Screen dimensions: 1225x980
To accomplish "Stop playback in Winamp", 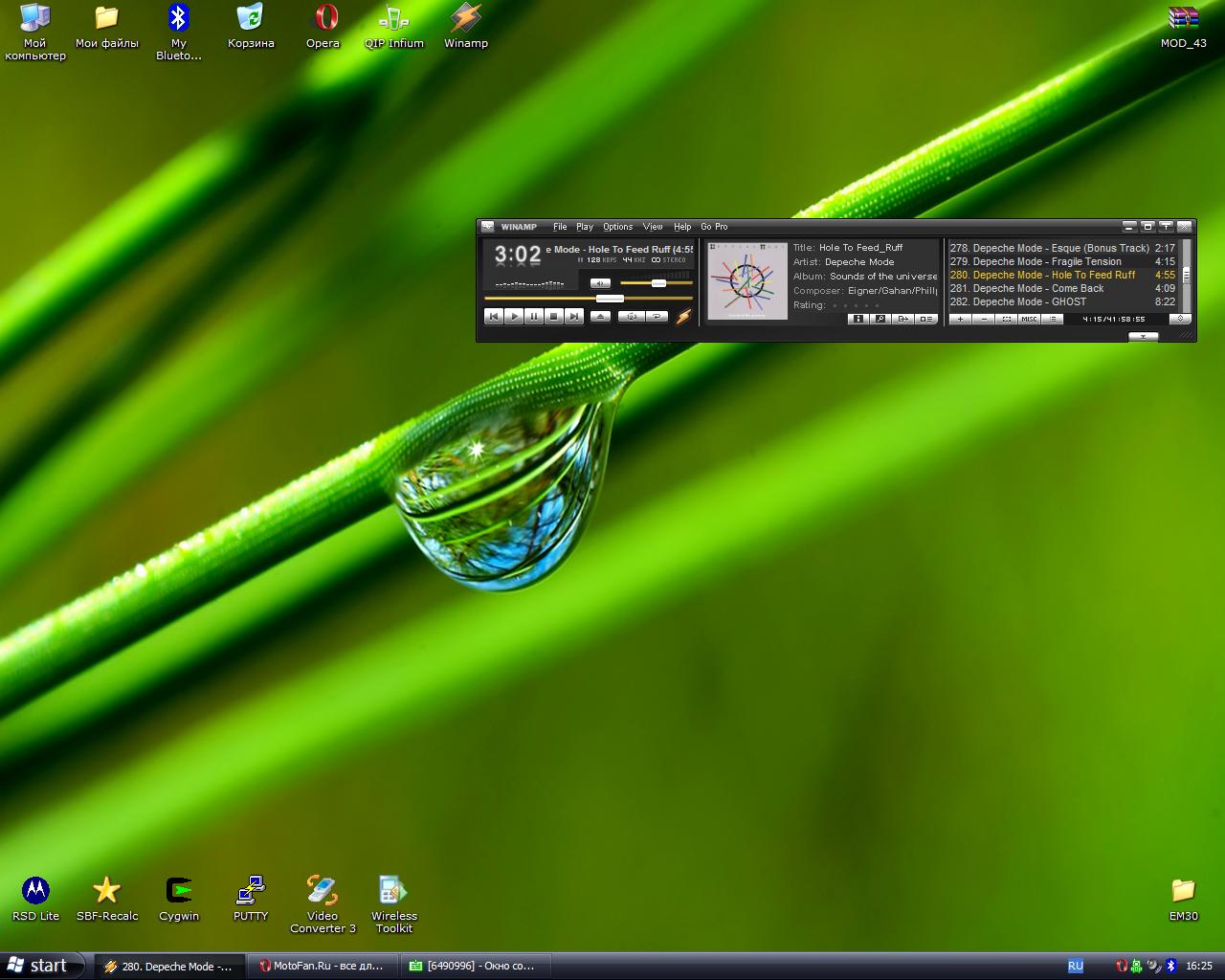I will 554,317.
